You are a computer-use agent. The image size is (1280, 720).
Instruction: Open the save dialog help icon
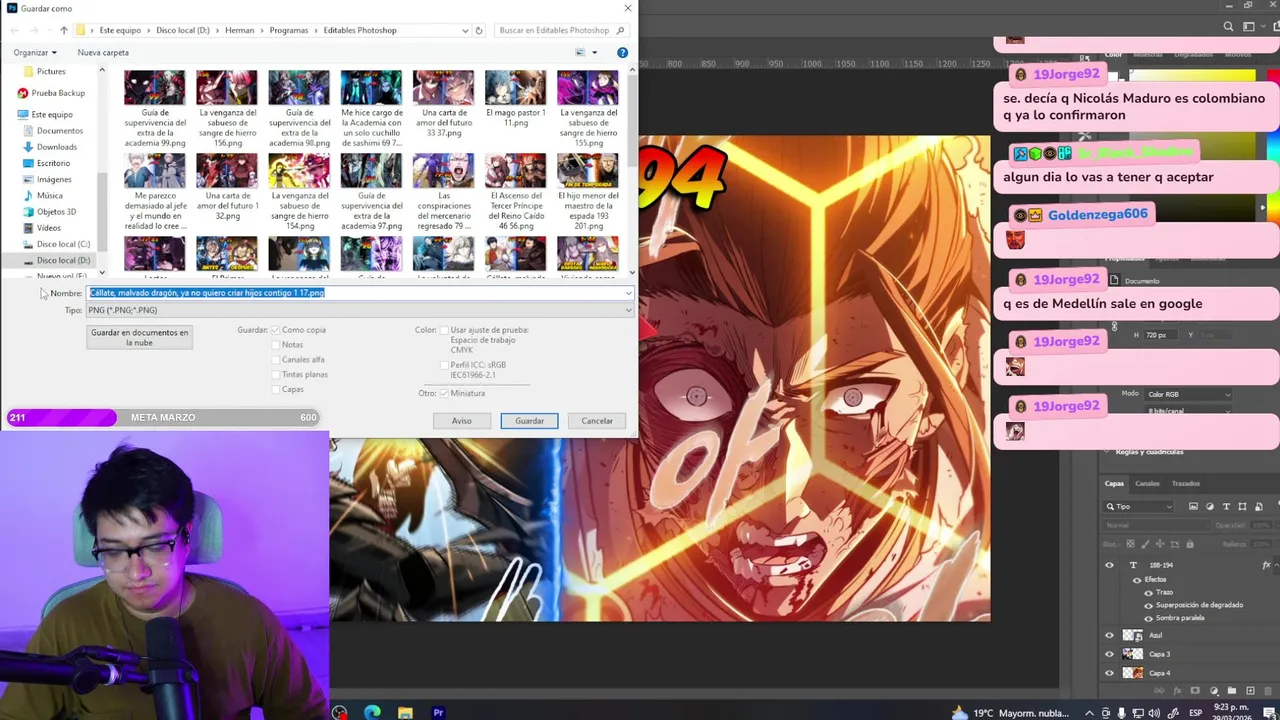point(622,52)
